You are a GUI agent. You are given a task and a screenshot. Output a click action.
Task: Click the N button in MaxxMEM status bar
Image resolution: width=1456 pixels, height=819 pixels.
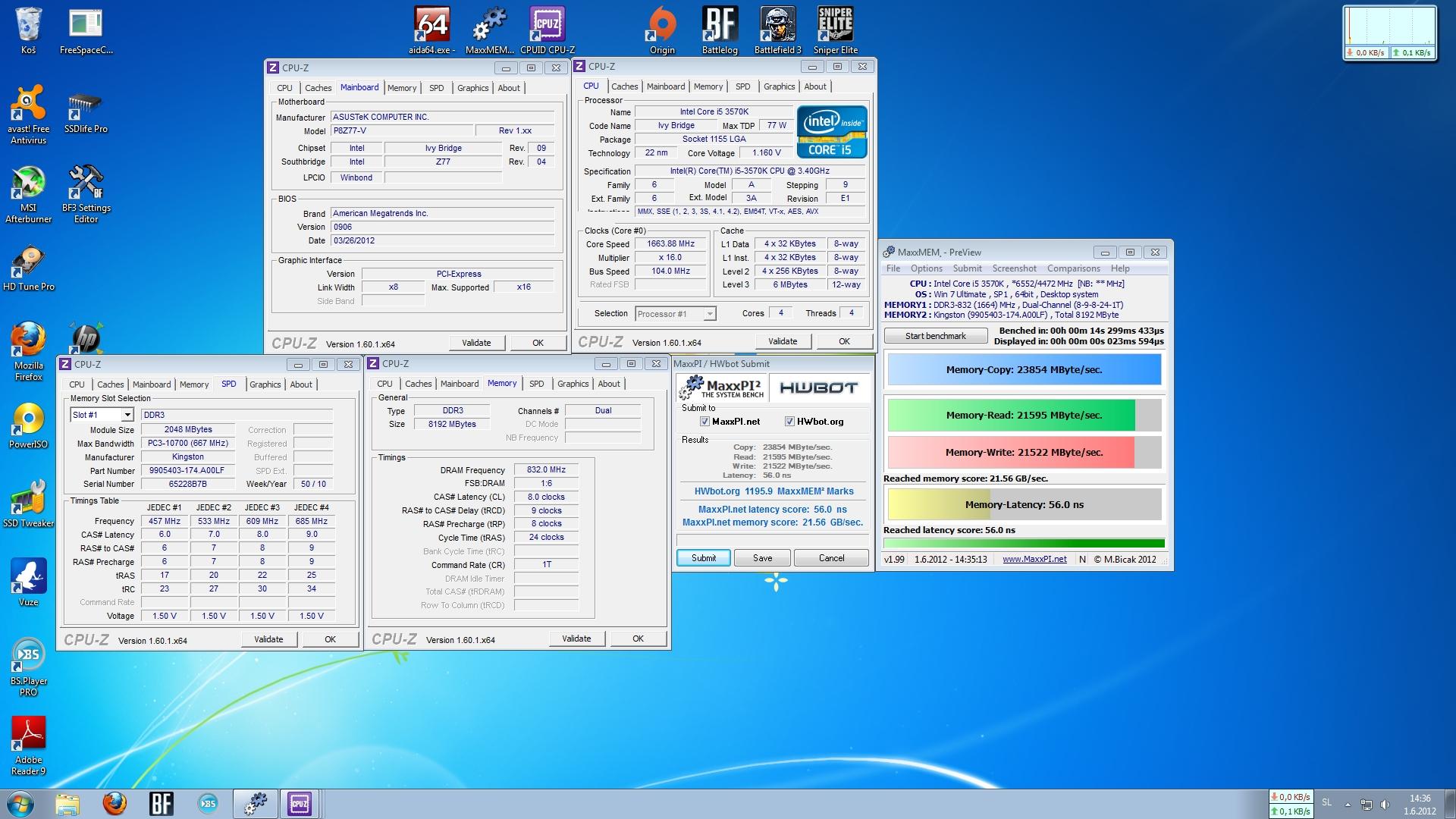pyautogui.click(x=1082, y=560)
